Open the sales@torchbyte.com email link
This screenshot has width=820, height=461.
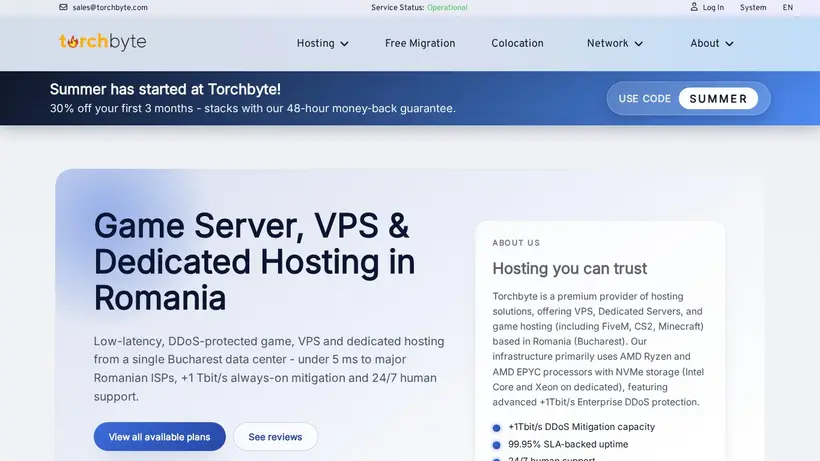tap(110, 8)
